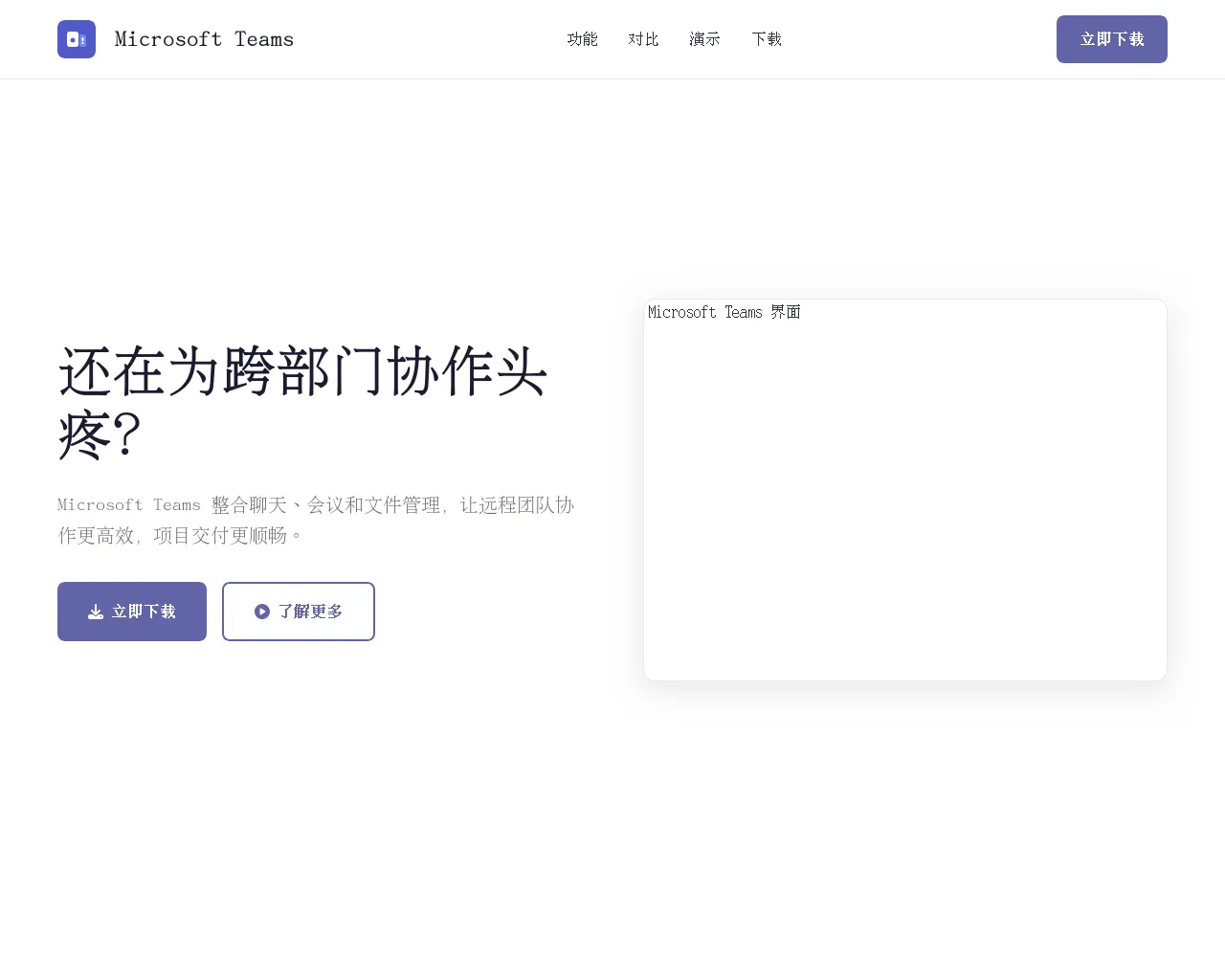Viewport: 1225px width, 980px height.
Task: Click the hero 立即下载 button with download icon
Action: 132,612
